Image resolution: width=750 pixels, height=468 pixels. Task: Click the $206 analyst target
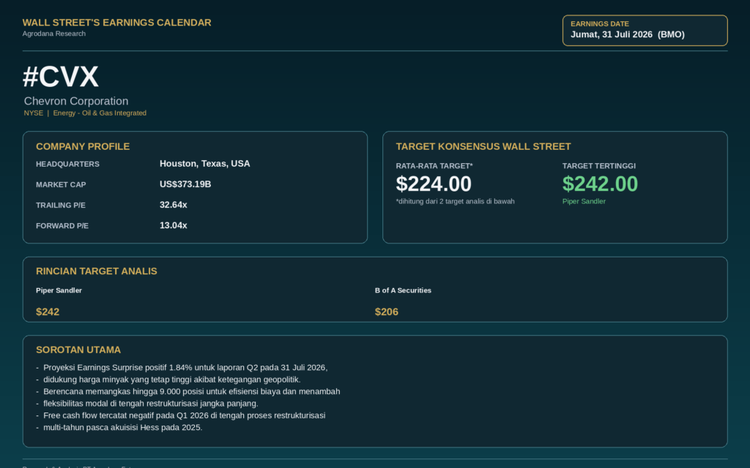(x=386, y=312)
